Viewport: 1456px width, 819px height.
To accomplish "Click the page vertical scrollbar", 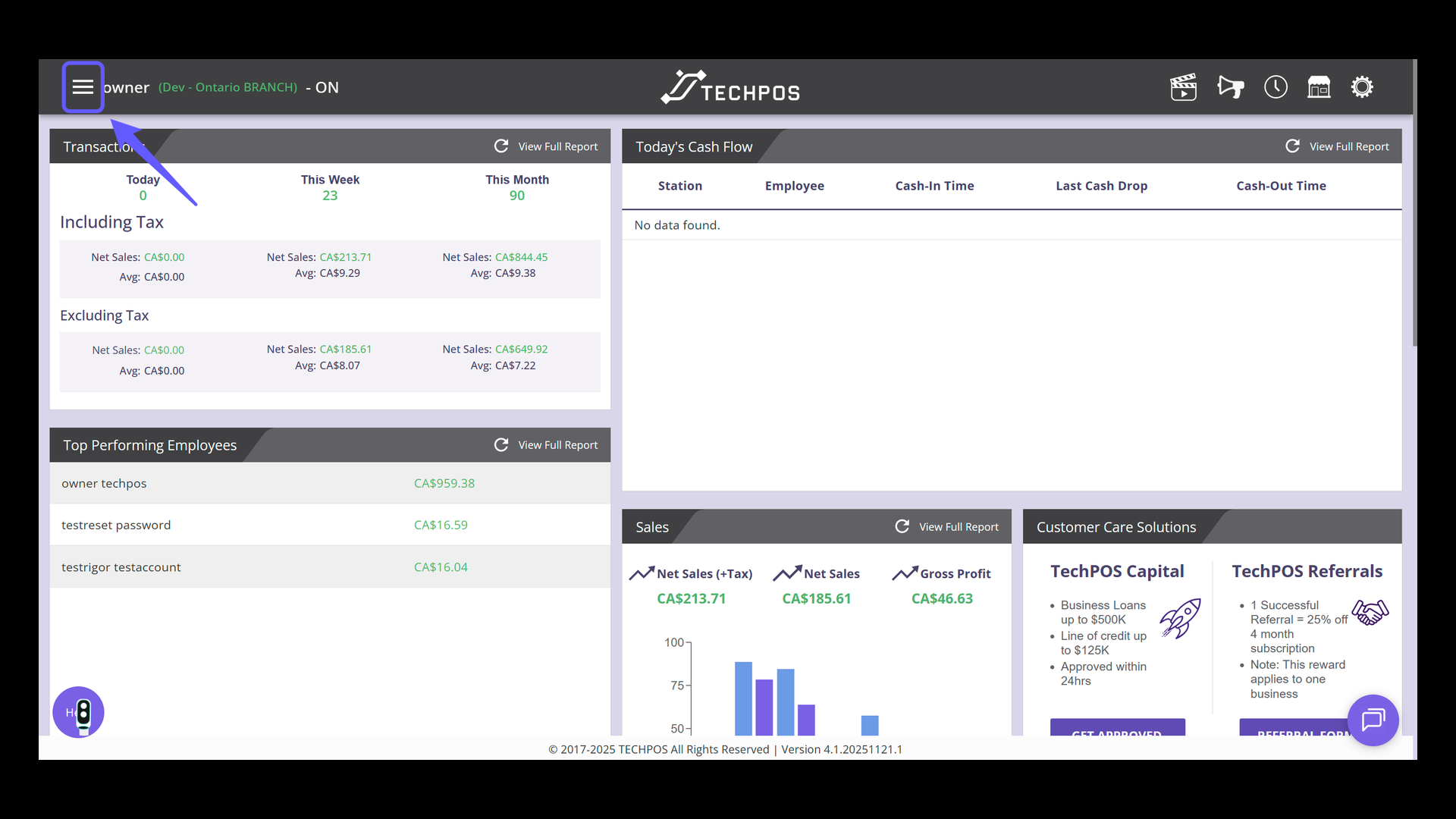I will [x=1414, y=227].
